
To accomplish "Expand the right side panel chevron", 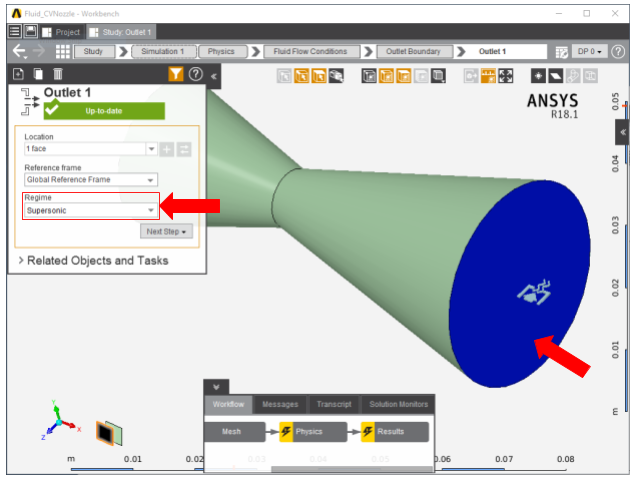I will click(623, 132).
